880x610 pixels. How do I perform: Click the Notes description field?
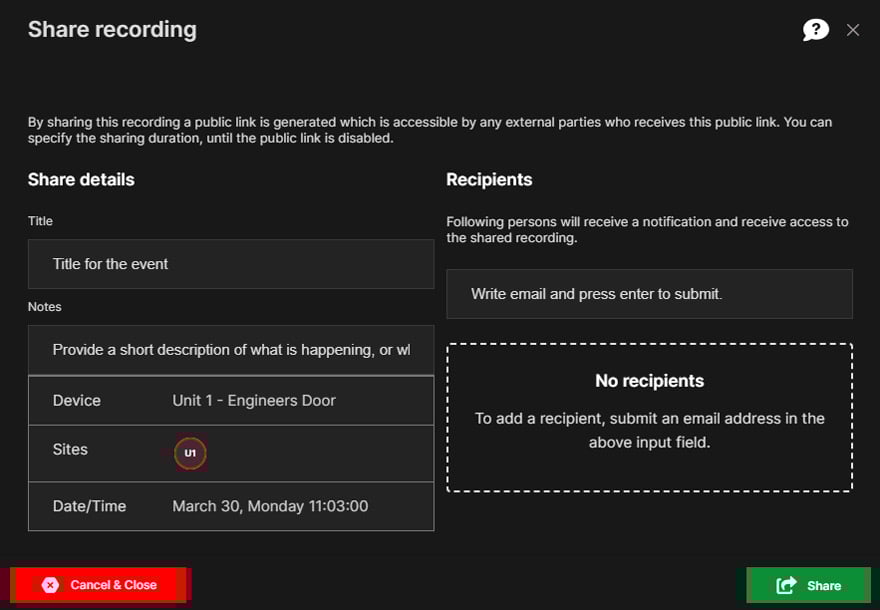pyautogui.click(x=231, y=349)
